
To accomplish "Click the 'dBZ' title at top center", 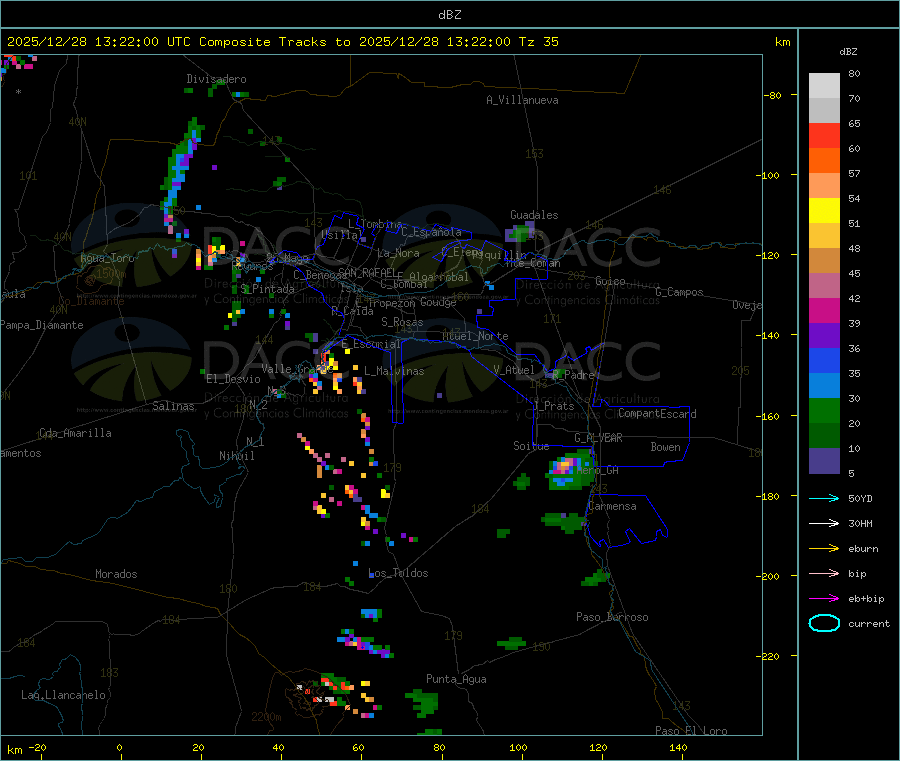I will coord(449,15).
